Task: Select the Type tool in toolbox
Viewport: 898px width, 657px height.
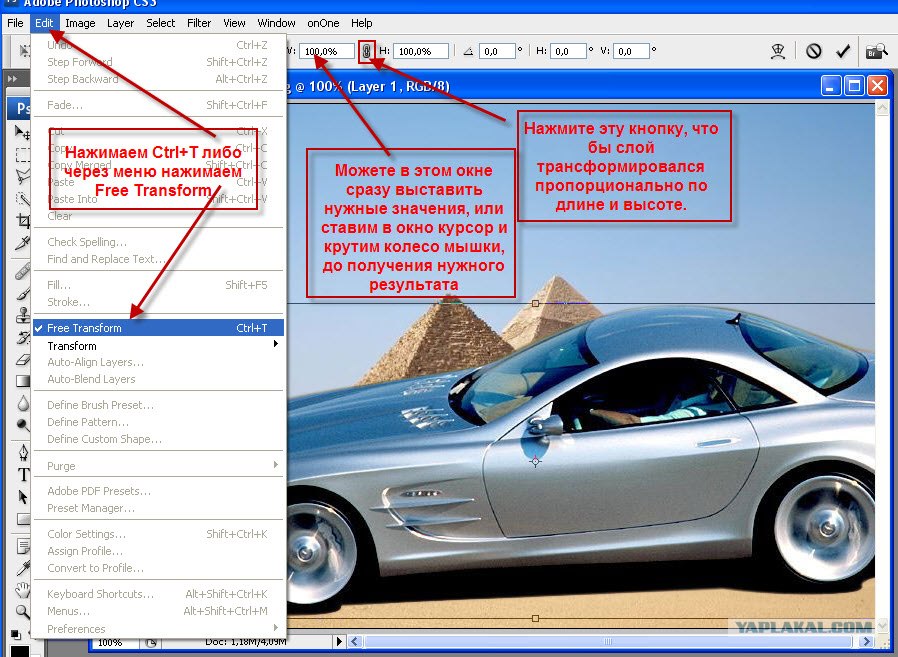Action: 23,474
